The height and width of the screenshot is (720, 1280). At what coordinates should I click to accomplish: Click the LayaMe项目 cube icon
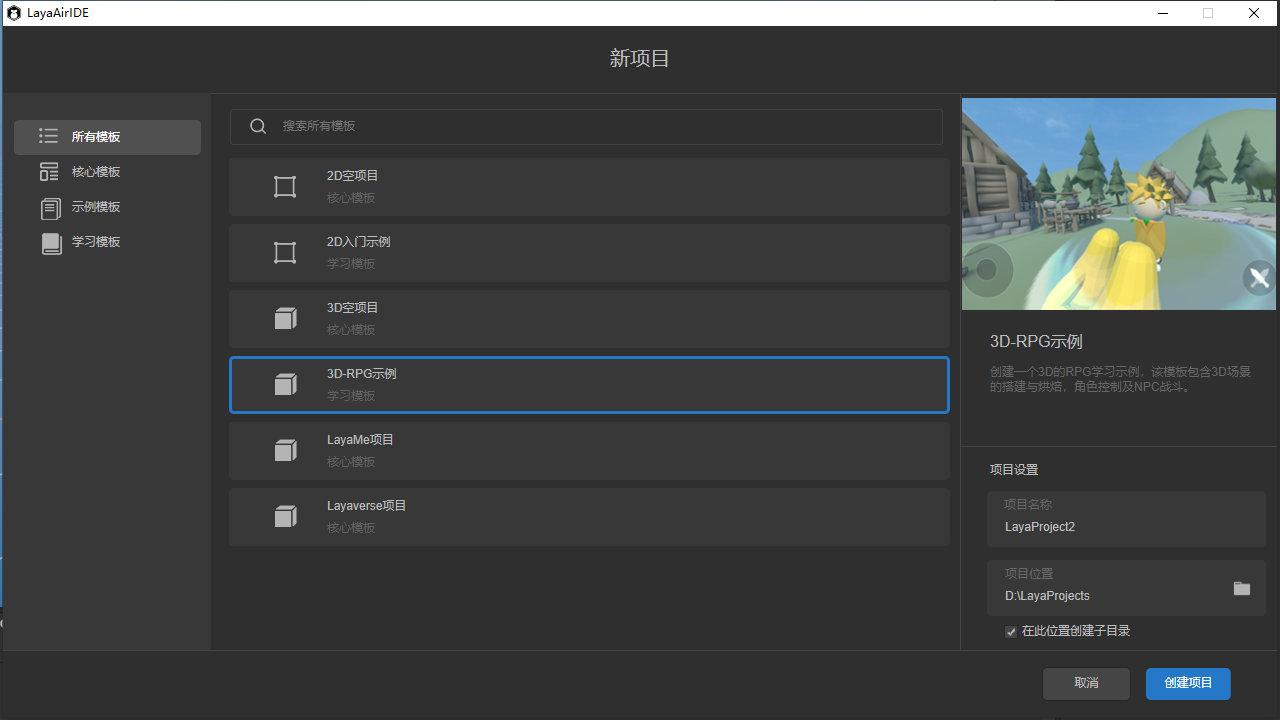point(285,451)
